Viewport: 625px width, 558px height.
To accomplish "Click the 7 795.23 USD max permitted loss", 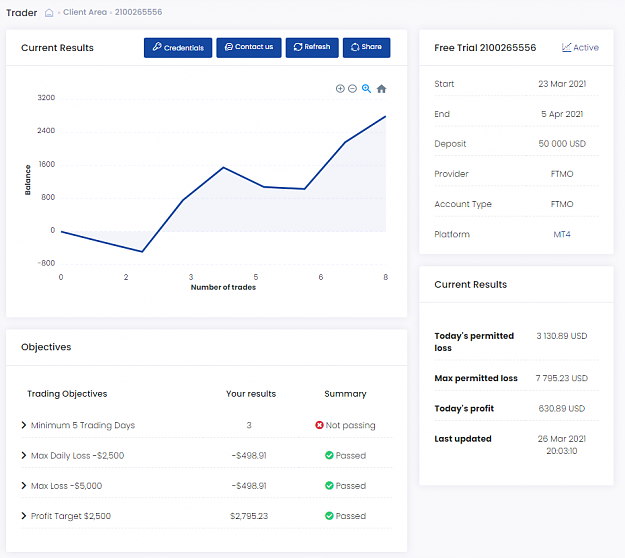I will click(562, 378).
